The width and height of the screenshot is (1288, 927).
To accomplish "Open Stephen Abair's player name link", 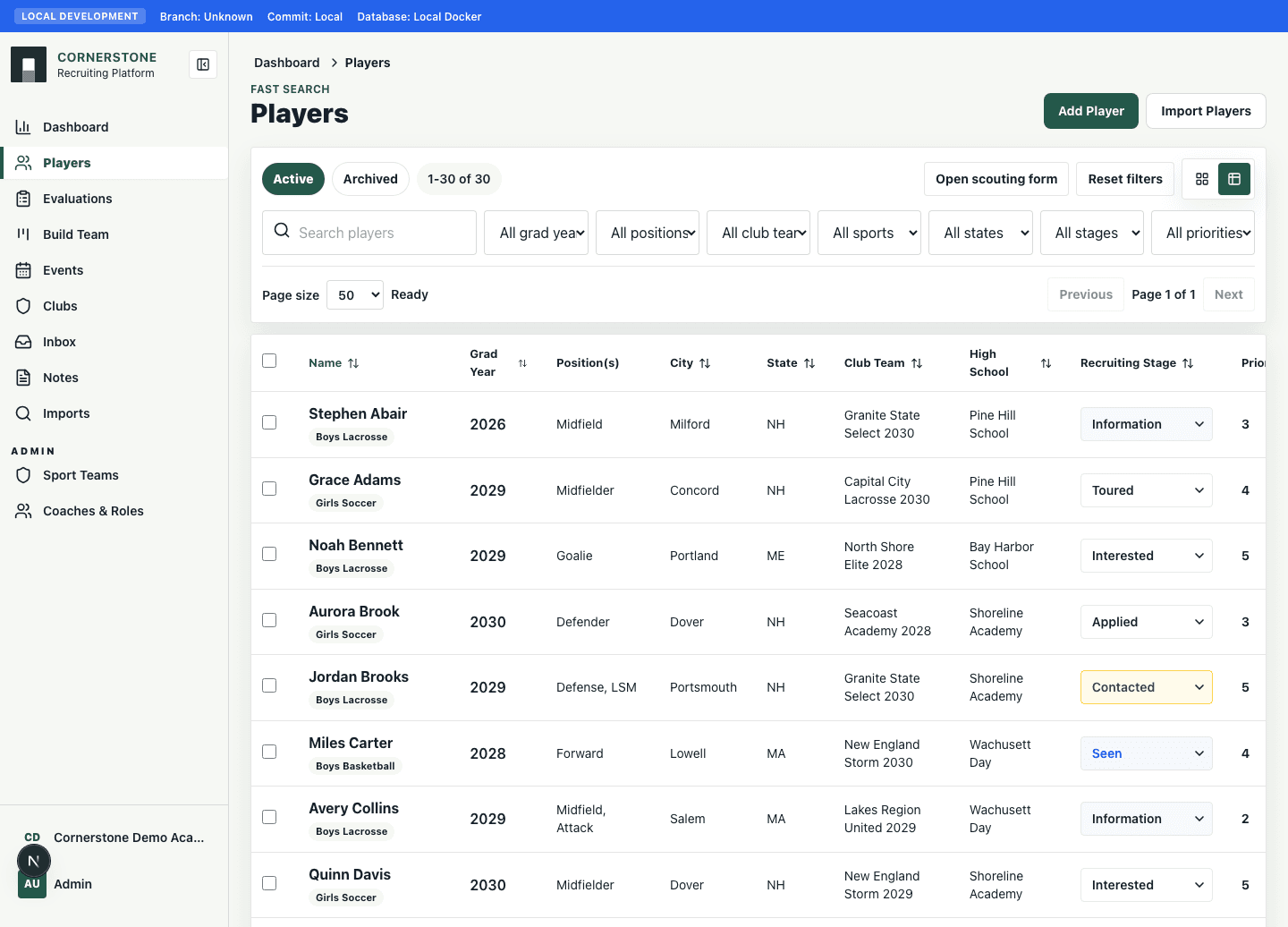I will pyautogui.click(x=358, y=413).
